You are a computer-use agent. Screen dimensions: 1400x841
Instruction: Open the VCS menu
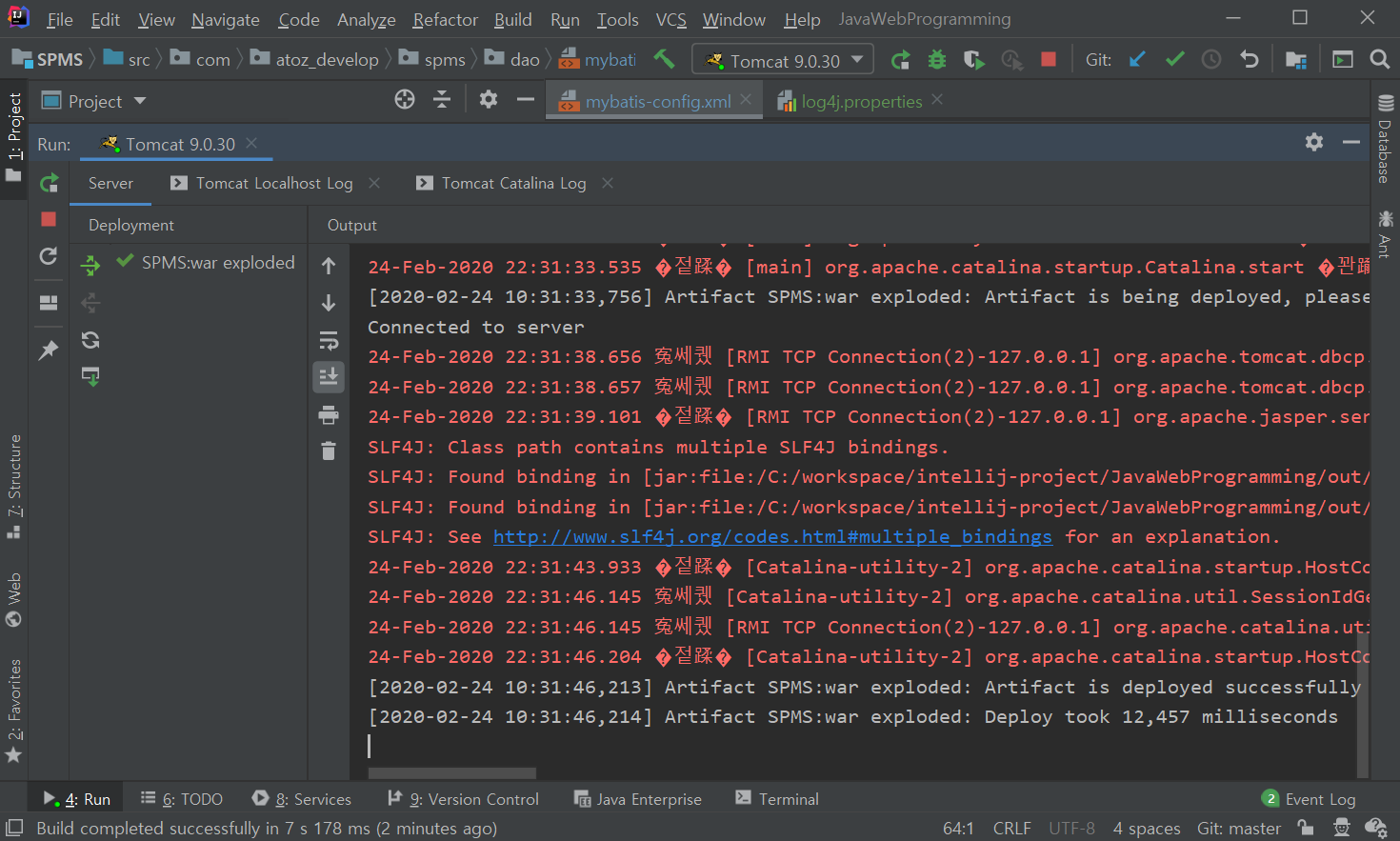(670, 19)
